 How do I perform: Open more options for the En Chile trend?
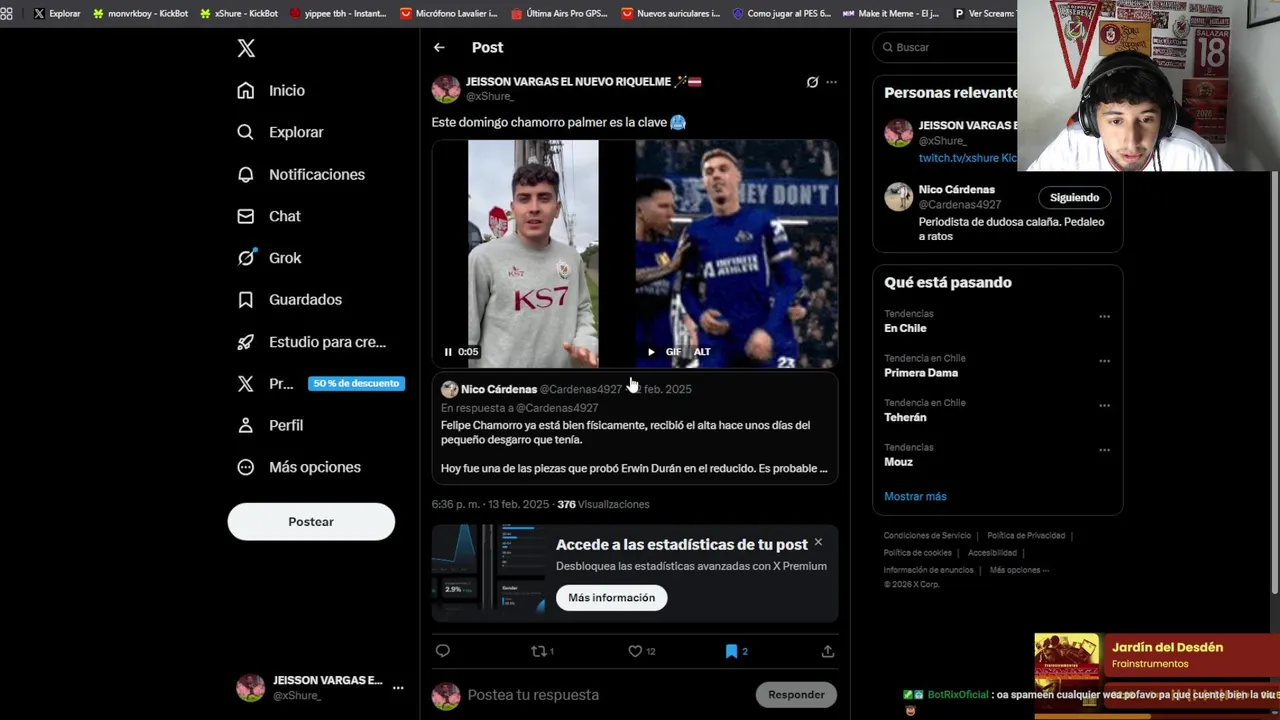pos(1104,316)
